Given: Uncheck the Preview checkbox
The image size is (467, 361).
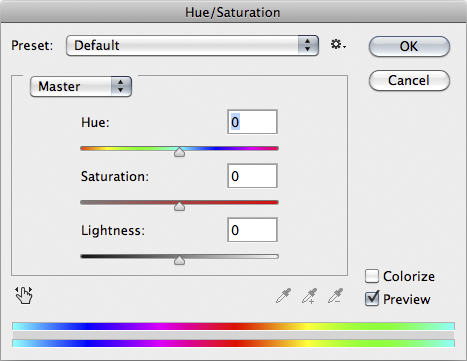Looking at the screenshot, I should 372,299.
